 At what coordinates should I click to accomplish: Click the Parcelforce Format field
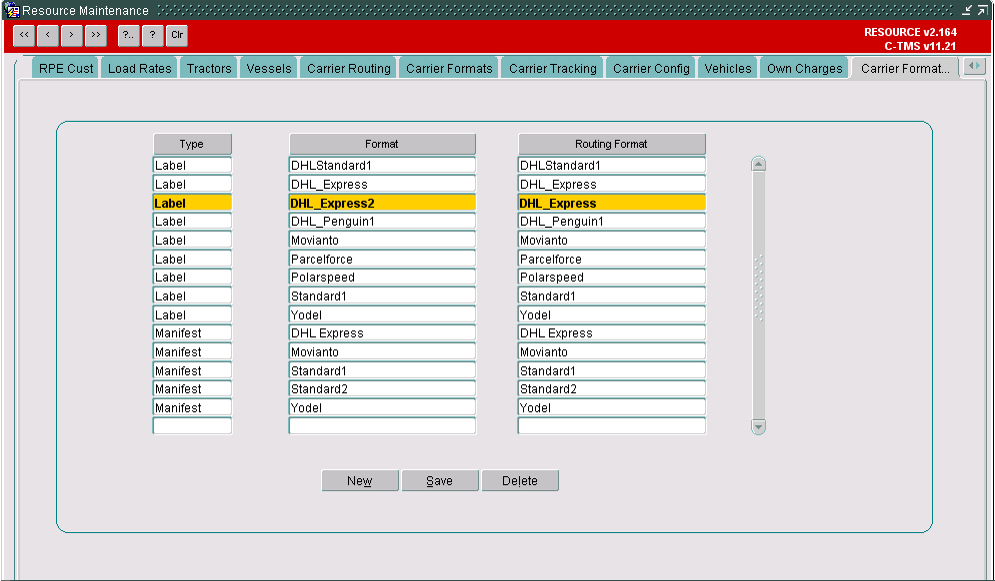point(382,259)
